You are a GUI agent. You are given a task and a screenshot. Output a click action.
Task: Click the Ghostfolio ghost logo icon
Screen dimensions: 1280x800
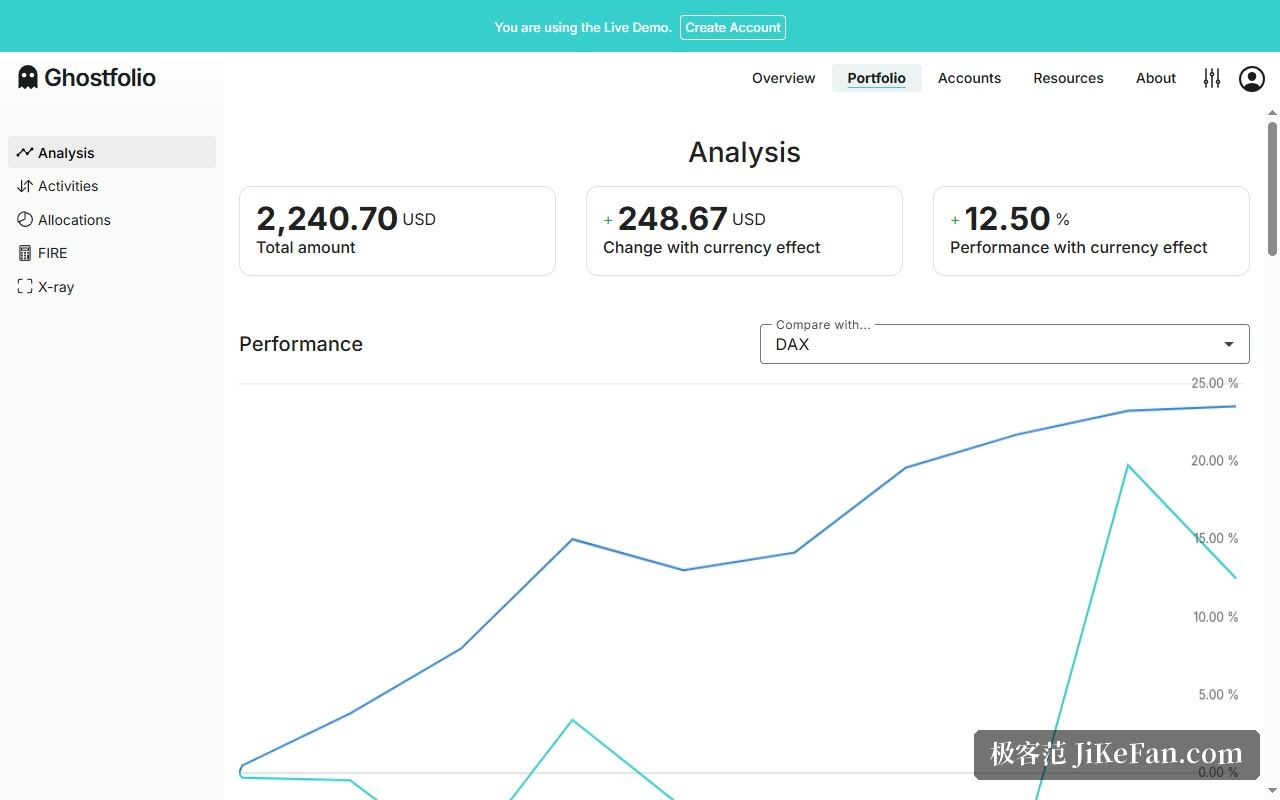coord(28,77)
